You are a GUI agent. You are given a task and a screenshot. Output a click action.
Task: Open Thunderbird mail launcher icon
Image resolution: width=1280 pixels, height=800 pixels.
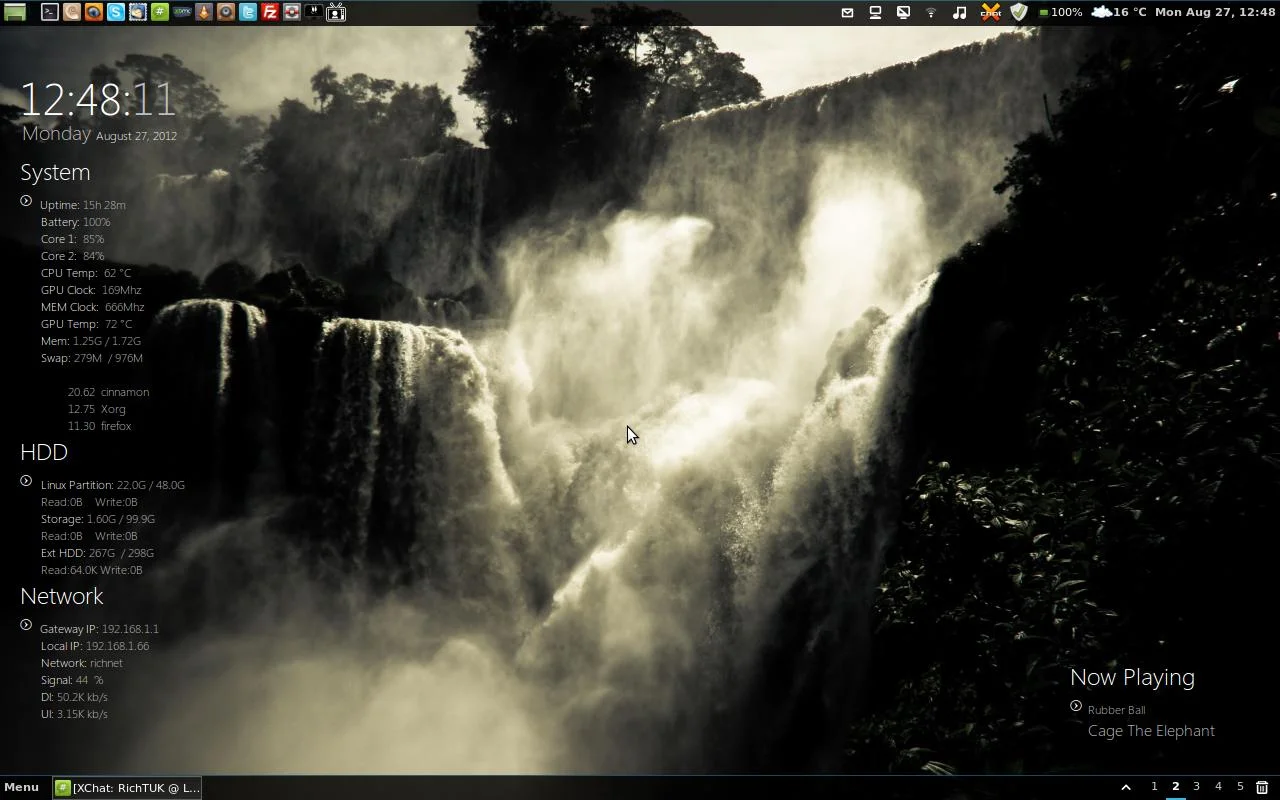[x=138, y=12]
